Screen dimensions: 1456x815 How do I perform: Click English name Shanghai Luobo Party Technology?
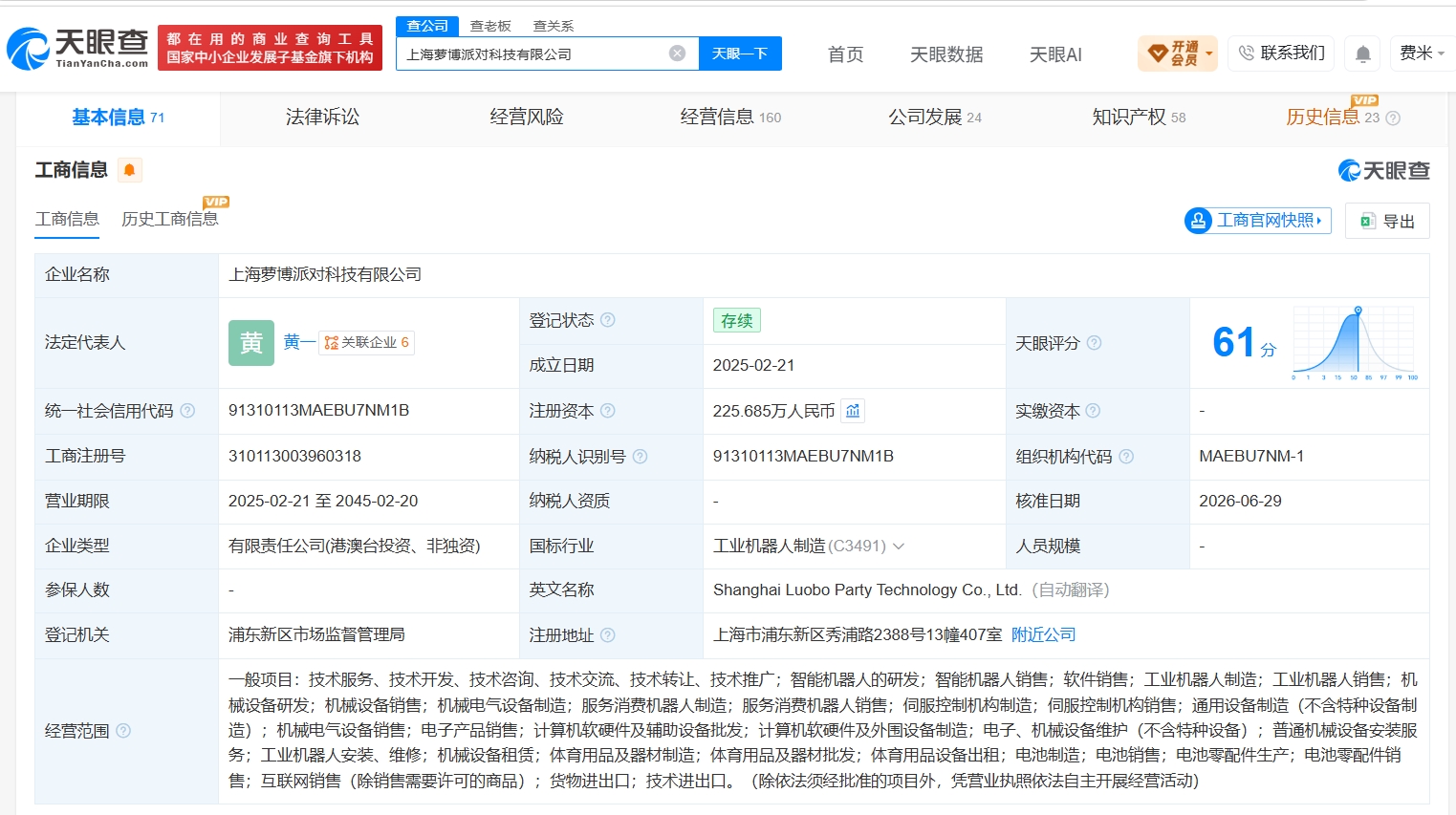(x=867, y=590)
